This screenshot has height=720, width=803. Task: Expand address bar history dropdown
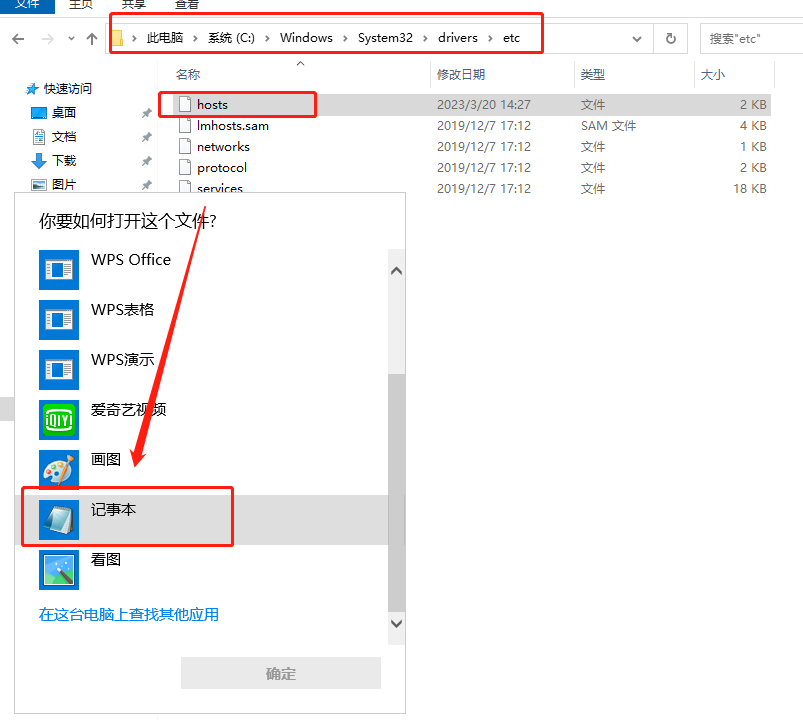coord(637,39)
